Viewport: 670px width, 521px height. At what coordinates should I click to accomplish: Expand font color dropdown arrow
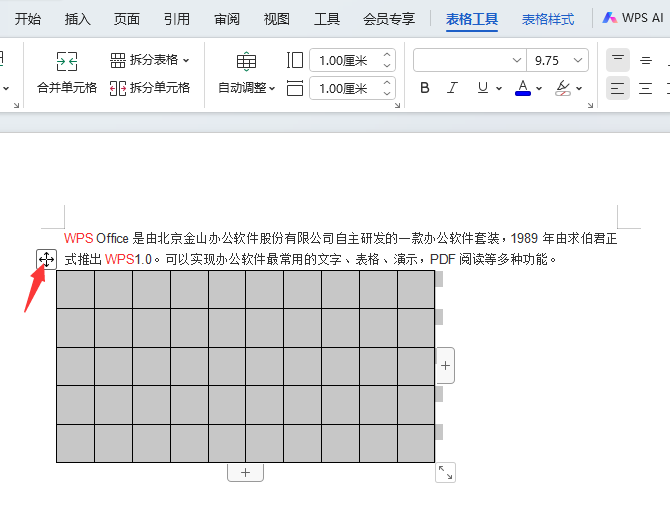(x=539, y=88)
